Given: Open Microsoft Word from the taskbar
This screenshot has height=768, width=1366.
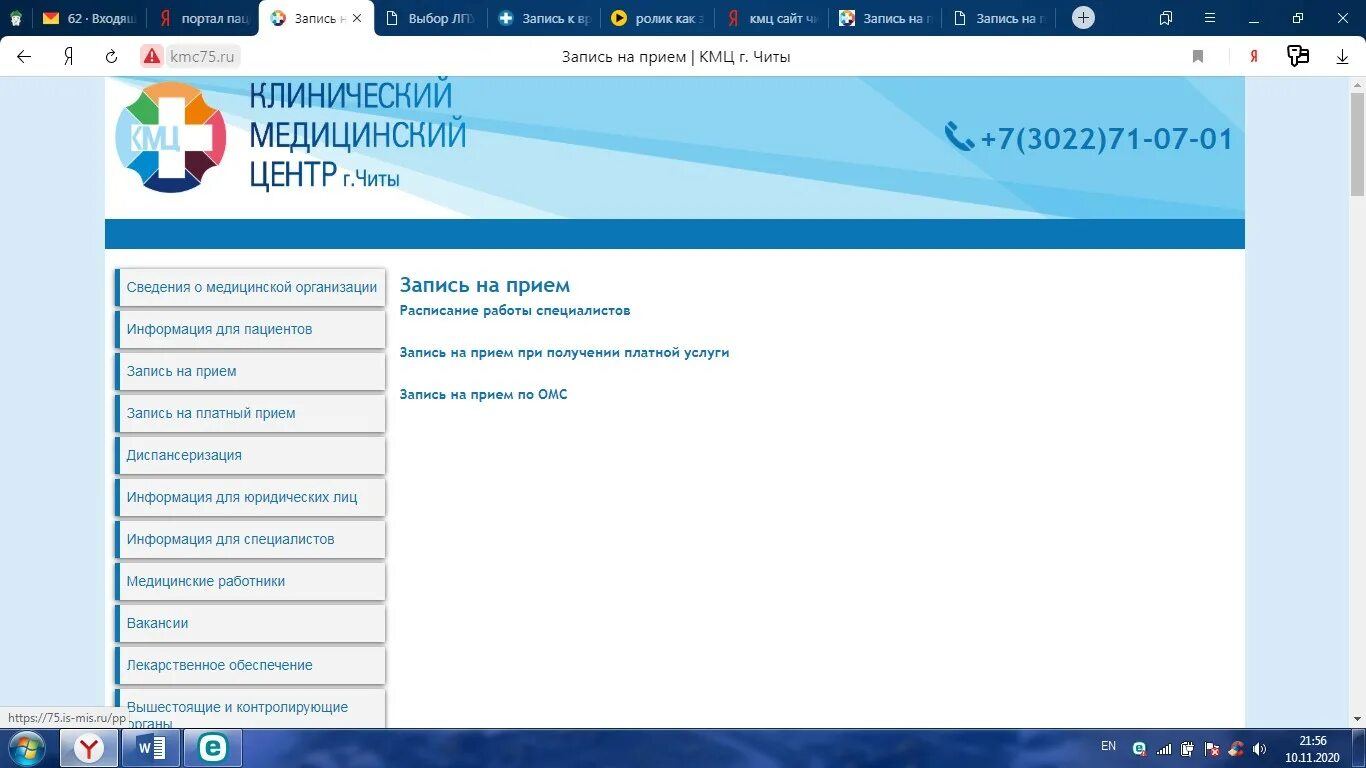Looking at the screenshot, I should (150, 747).
